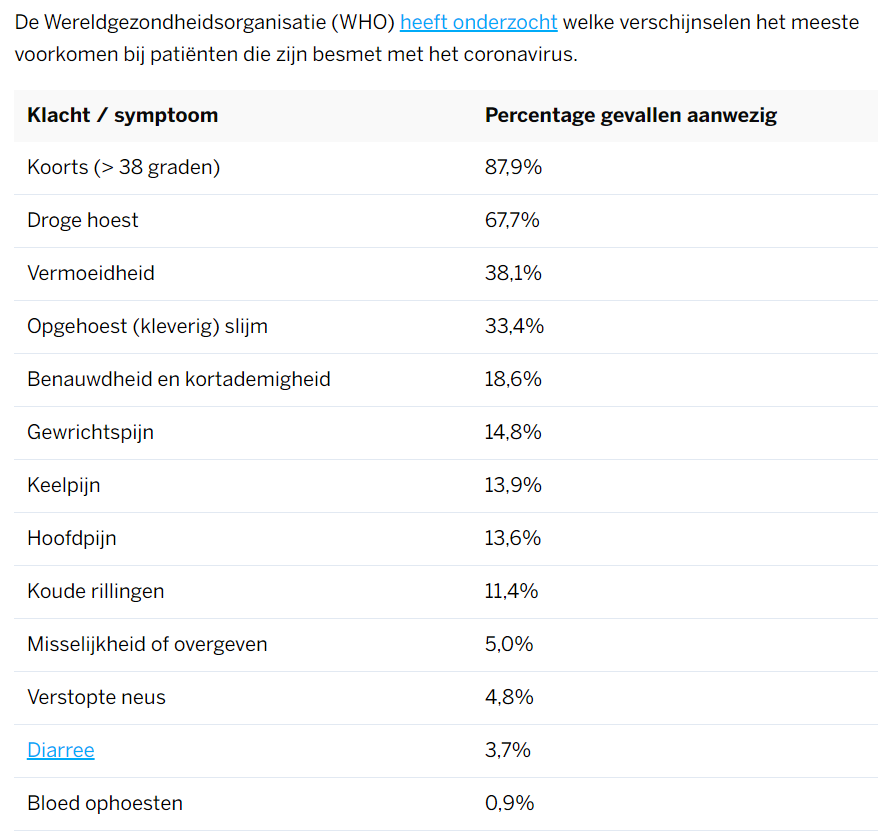Click the 33,4% percentage value

(x=514, y=326)
